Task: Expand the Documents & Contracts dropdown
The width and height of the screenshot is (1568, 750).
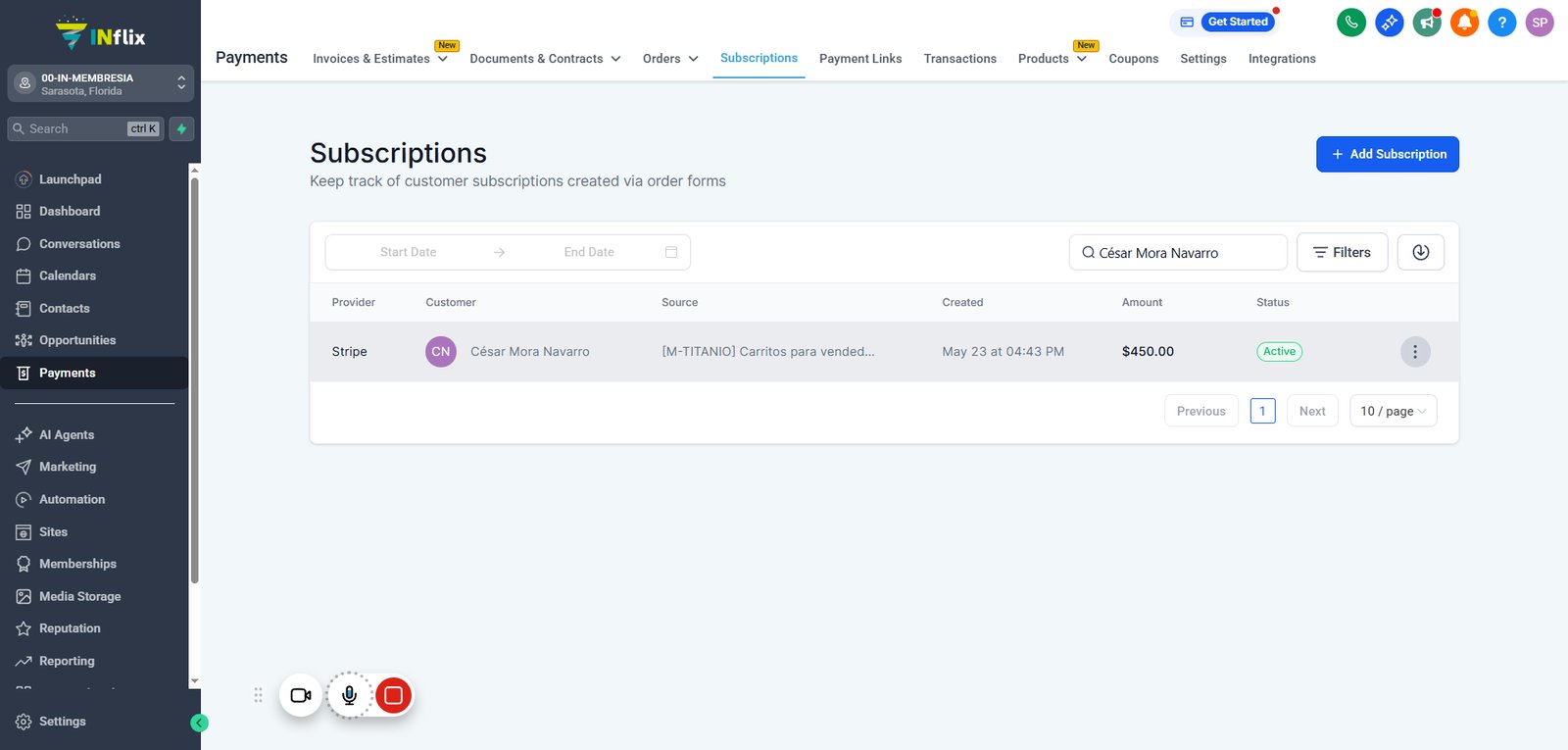Action: 545,59
